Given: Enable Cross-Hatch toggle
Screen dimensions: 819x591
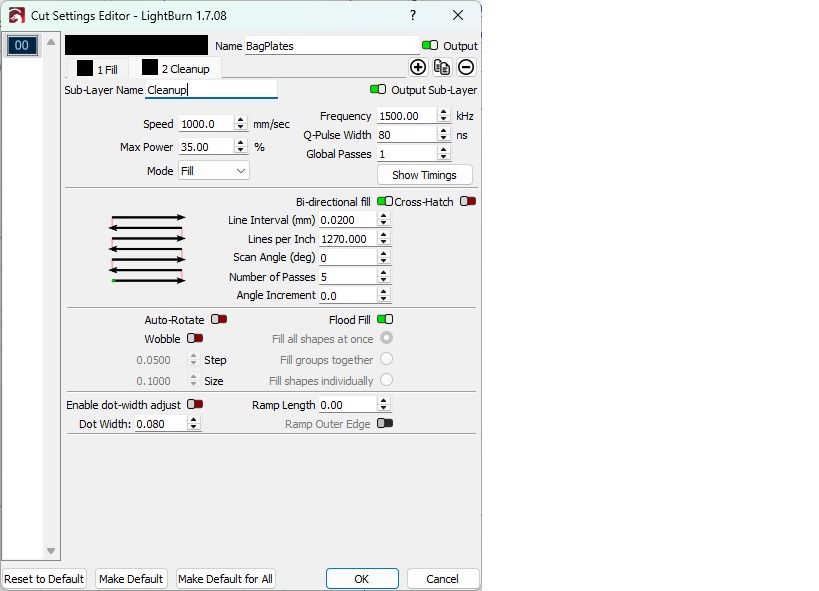Looking at the screenshot, I should coord(468,201).
